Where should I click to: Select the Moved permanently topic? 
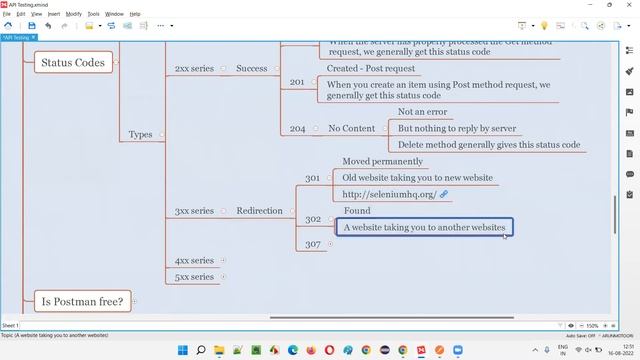click(382, 161)
